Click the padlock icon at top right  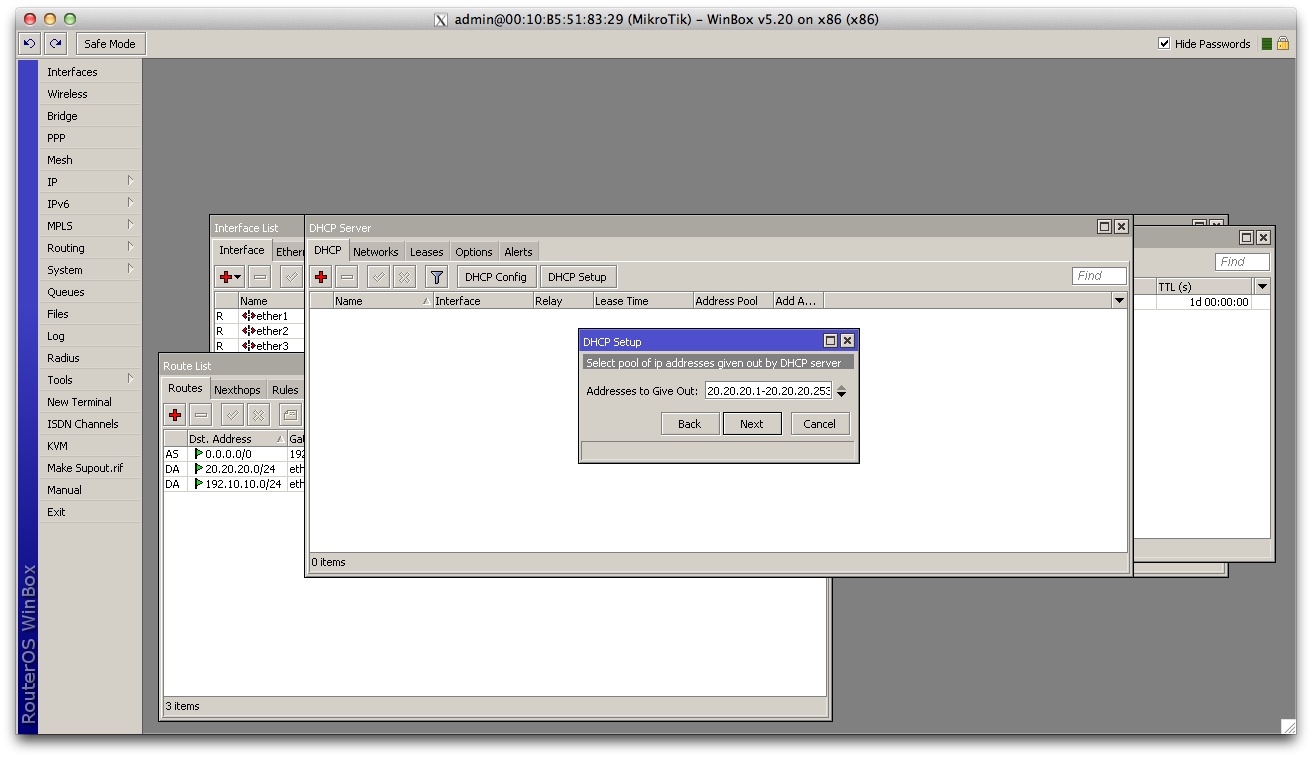(x=1283, y=44)
